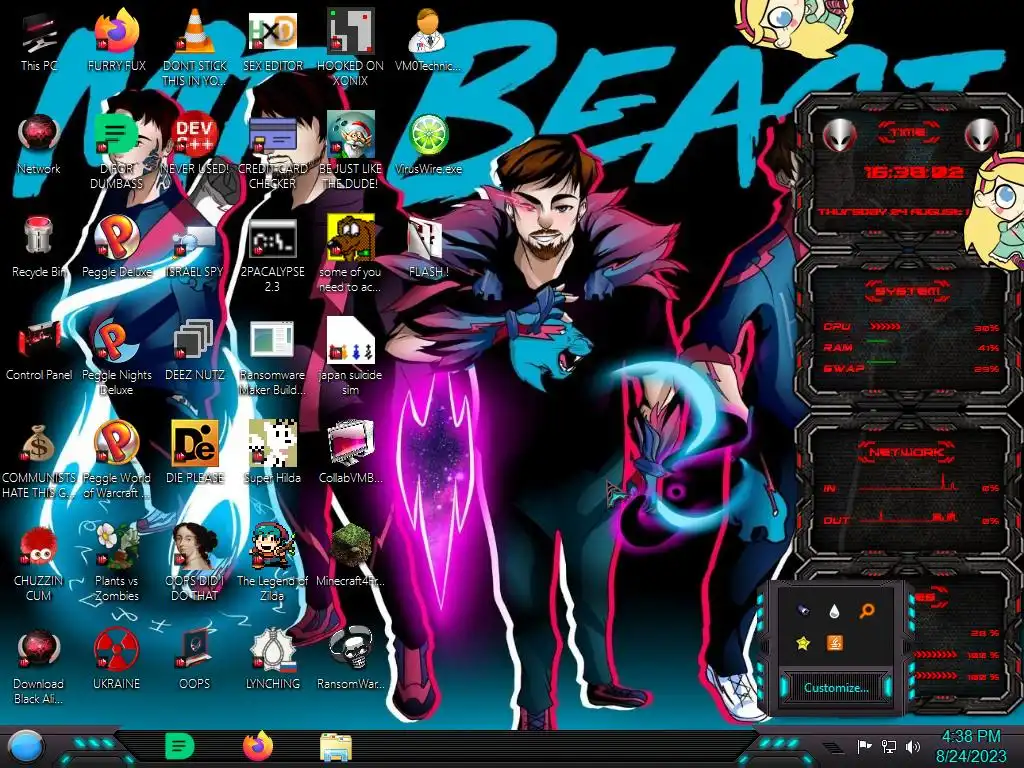Click the yellow star tray icon
The height and width of the screenshot is (768, 1024).
[803, 643]
